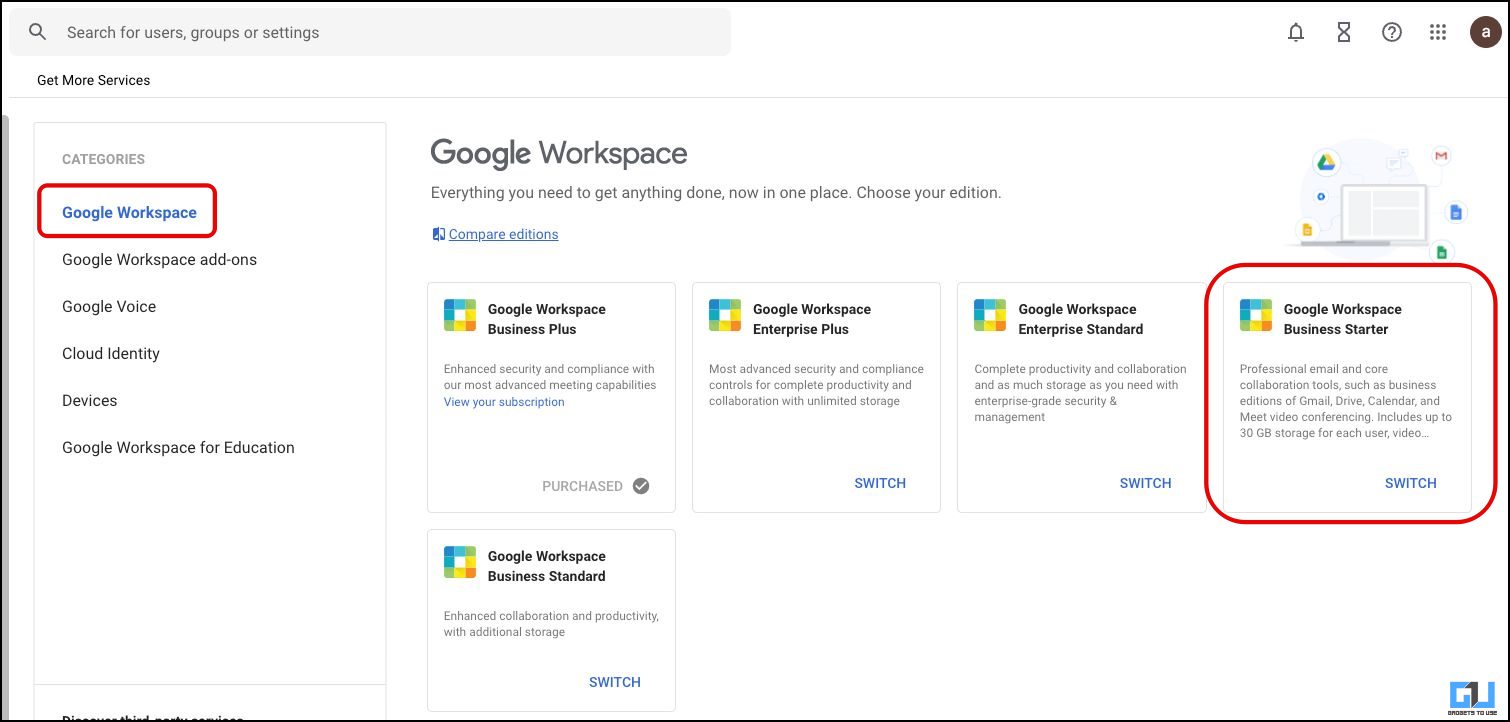Click the notifications bell icon

click(x=1296, y=31)
